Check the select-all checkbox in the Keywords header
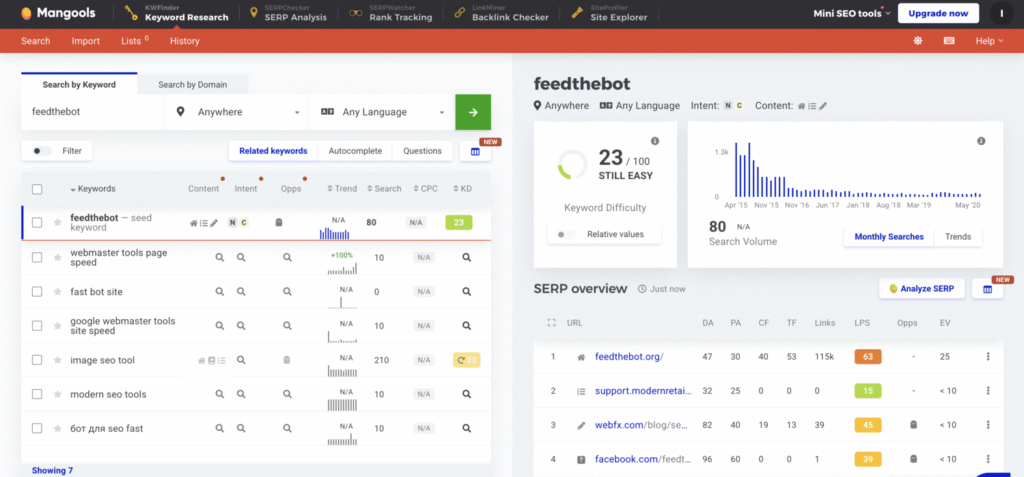The image size is (1024, 477). coord(37,189)
